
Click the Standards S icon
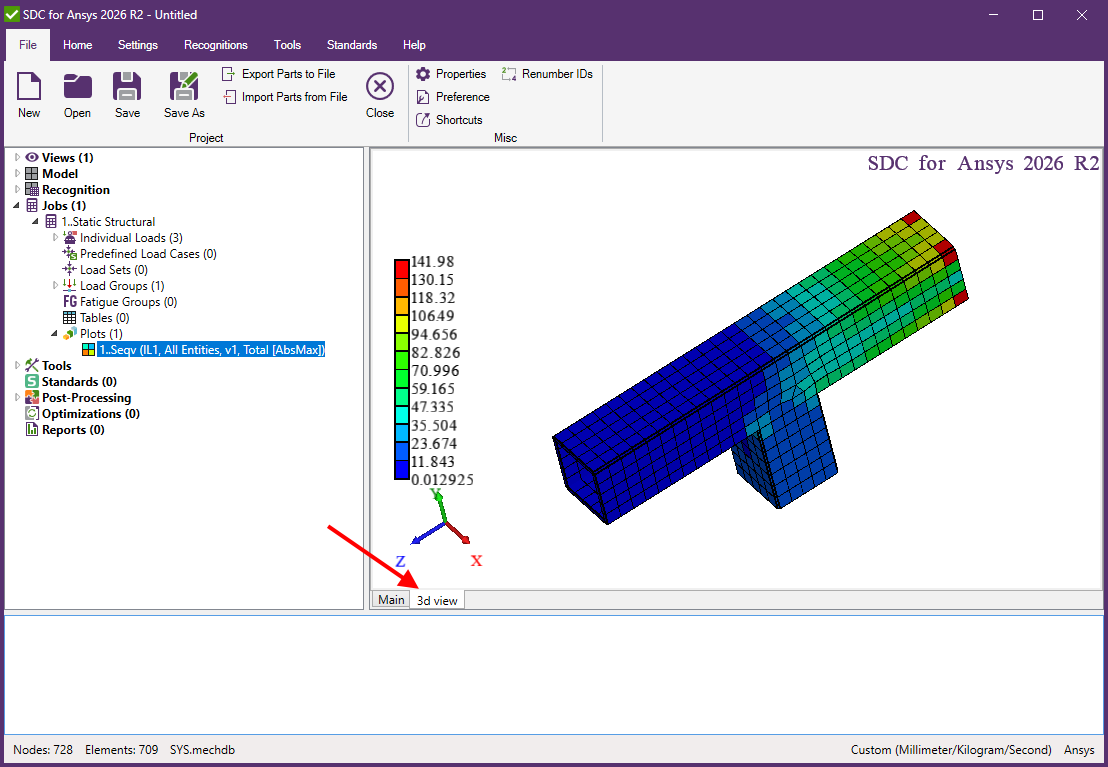coord(32,382)
